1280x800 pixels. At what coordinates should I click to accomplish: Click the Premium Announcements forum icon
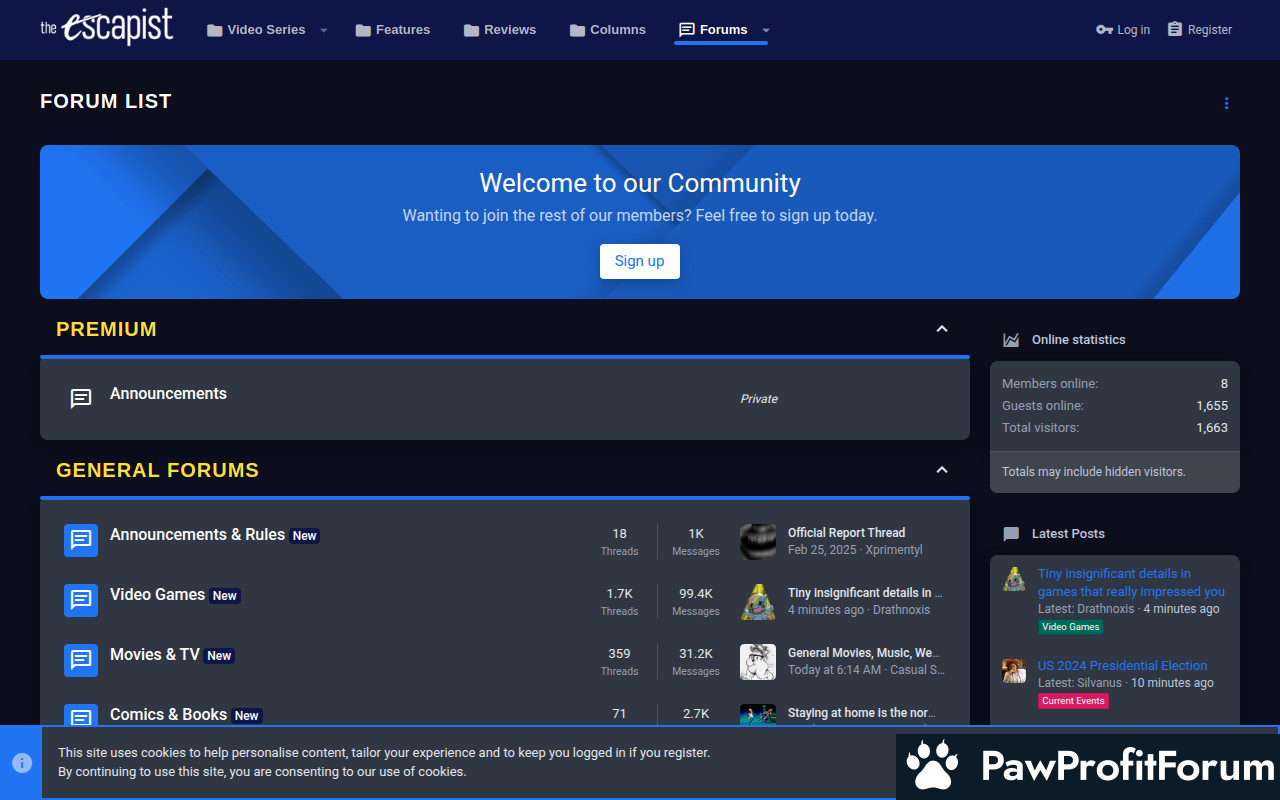(x=81, y=398)
